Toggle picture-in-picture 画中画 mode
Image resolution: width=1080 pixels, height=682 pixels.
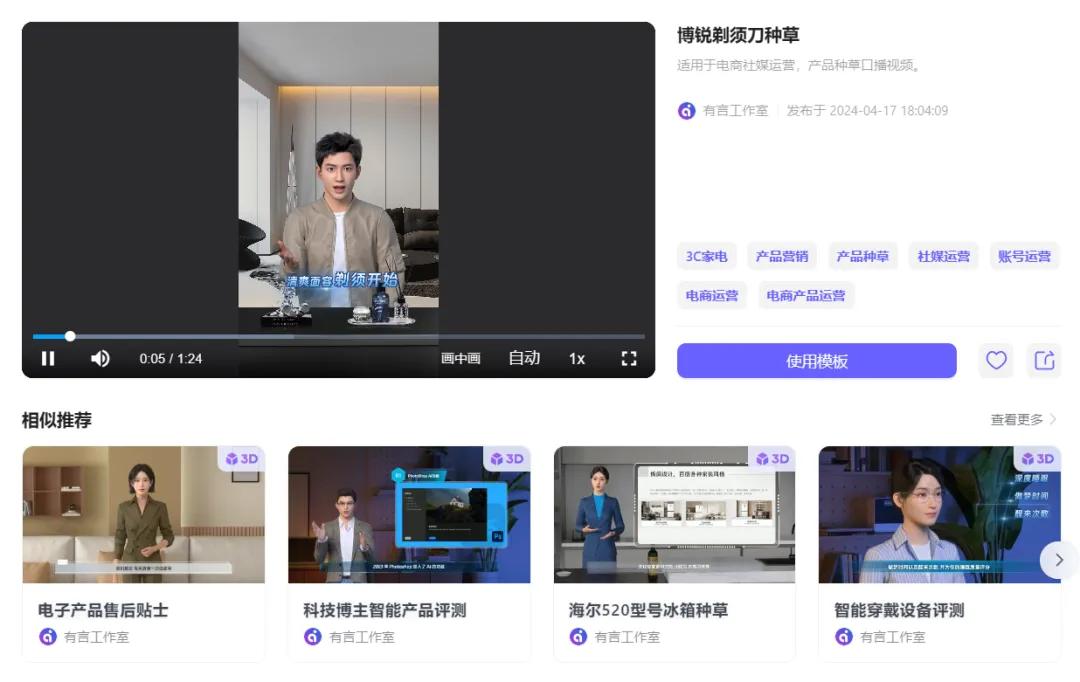coord(461,359)
